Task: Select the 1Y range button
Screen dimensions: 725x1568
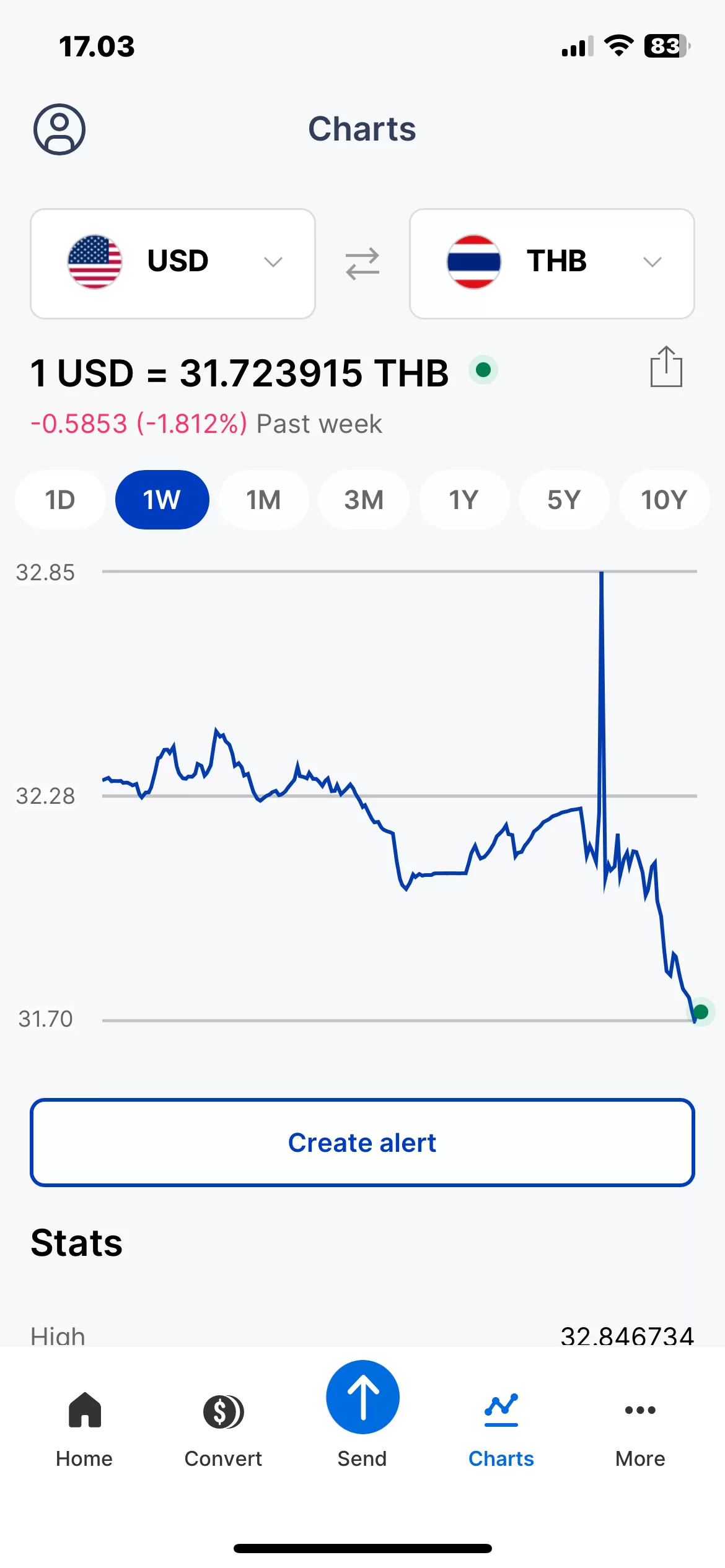Action: pos(464,500)
